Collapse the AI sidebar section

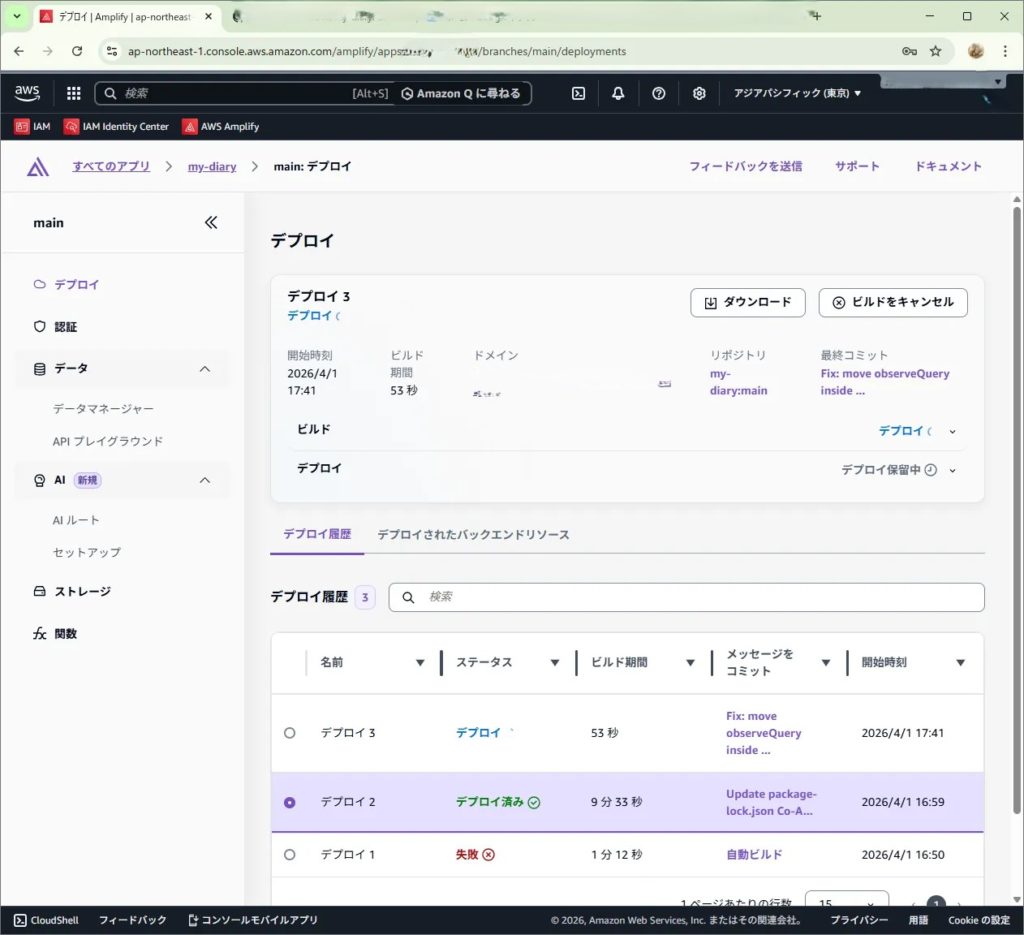pyautogui.click(x=205, y=480)
